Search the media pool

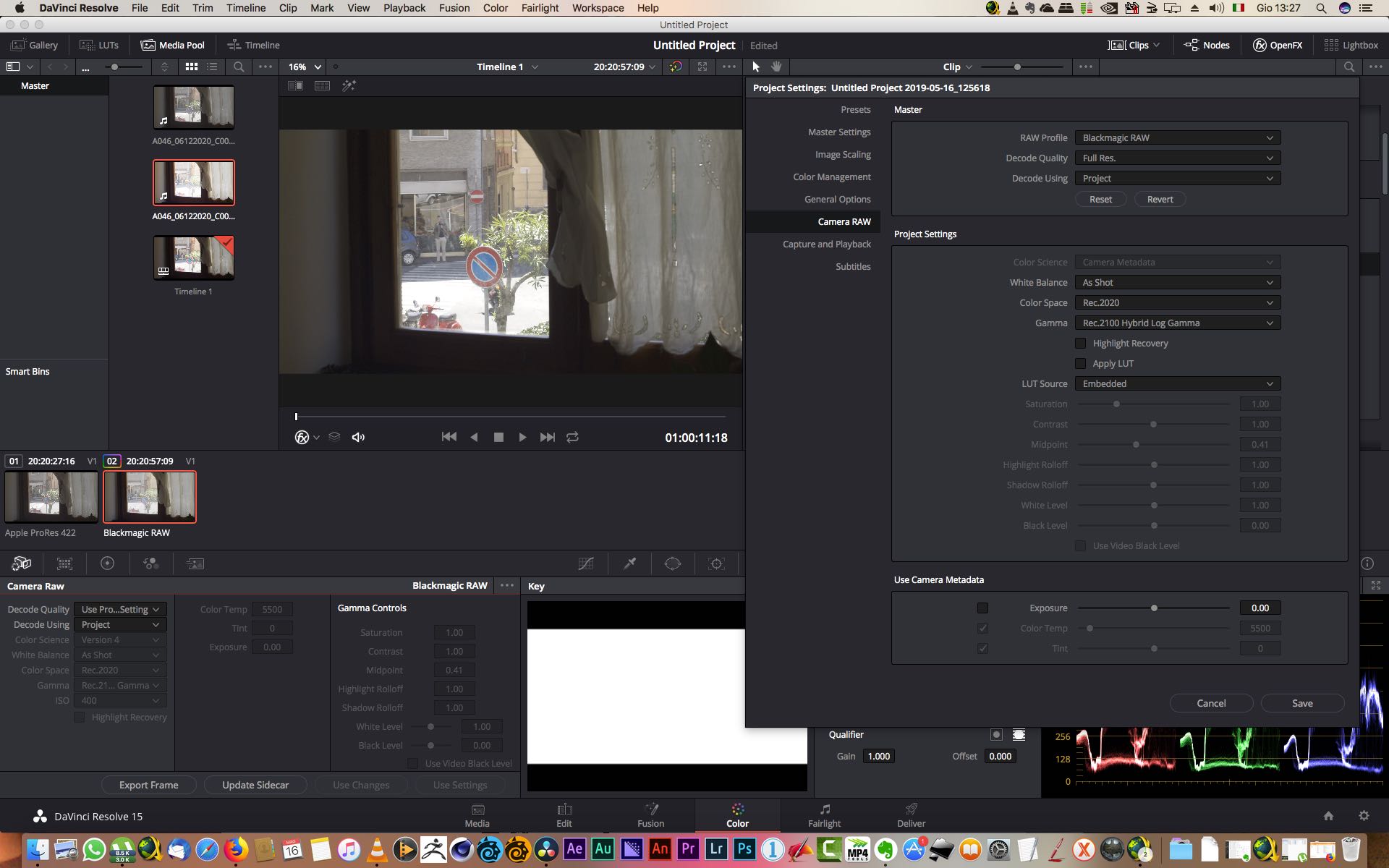pos(239,67)
